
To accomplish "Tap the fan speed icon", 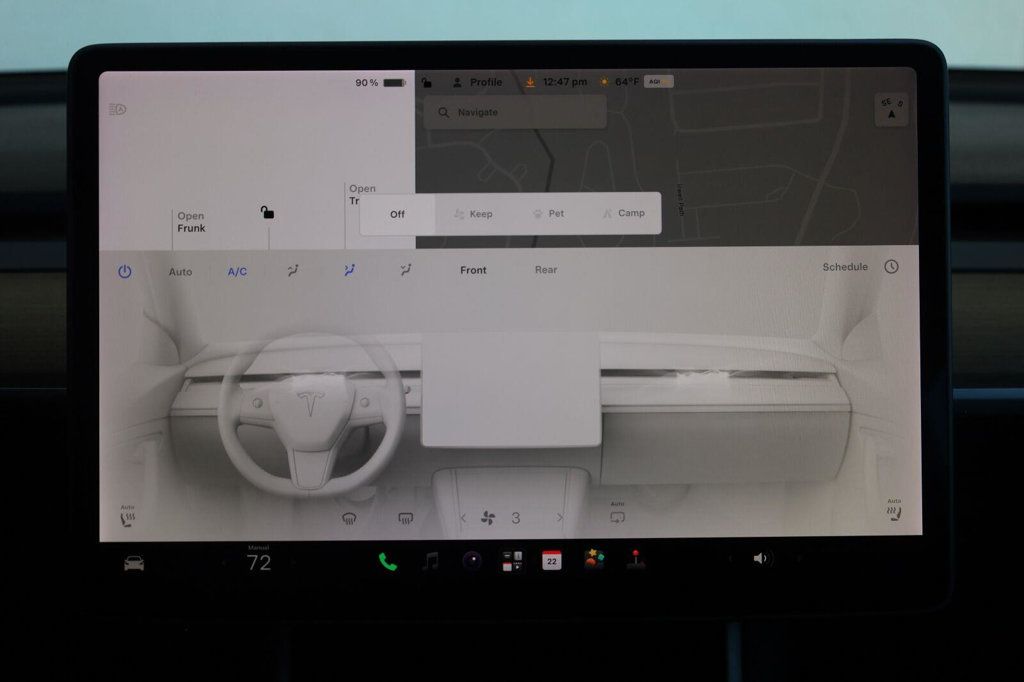I will coord(488,518).
